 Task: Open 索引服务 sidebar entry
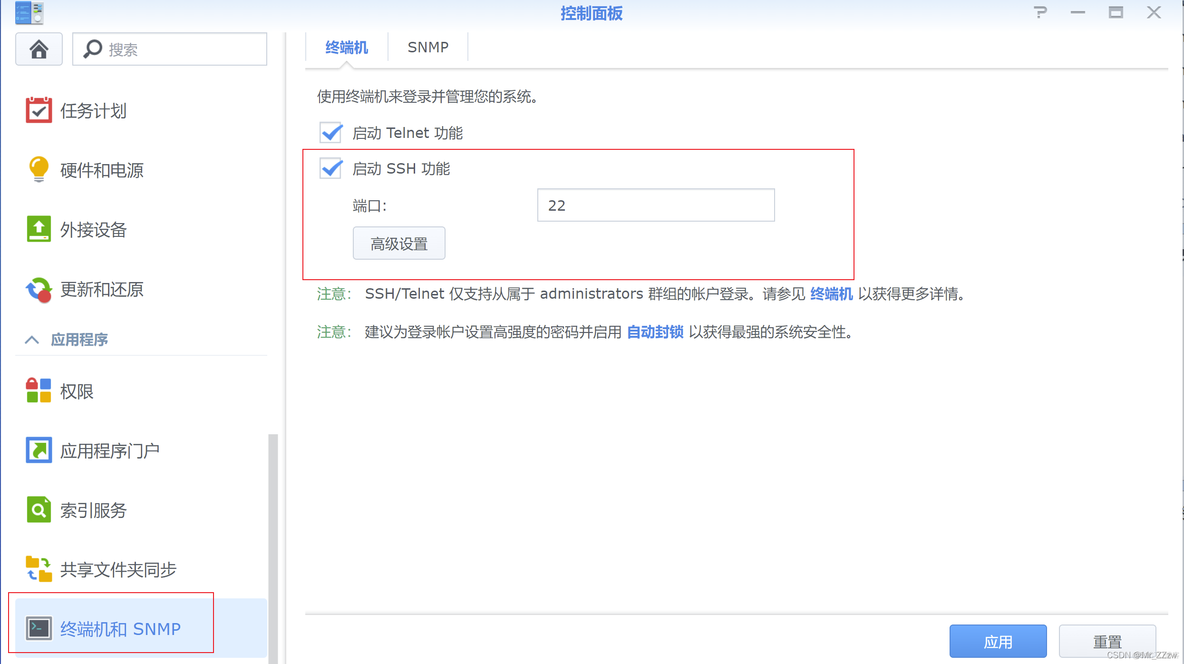(141, 511)
